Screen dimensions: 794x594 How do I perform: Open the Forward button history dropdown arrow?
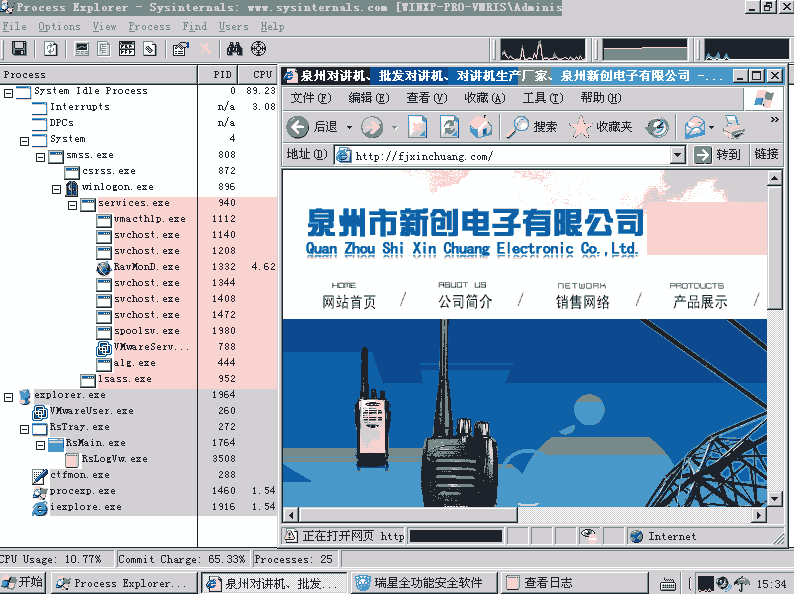click(x=395, y=127)
